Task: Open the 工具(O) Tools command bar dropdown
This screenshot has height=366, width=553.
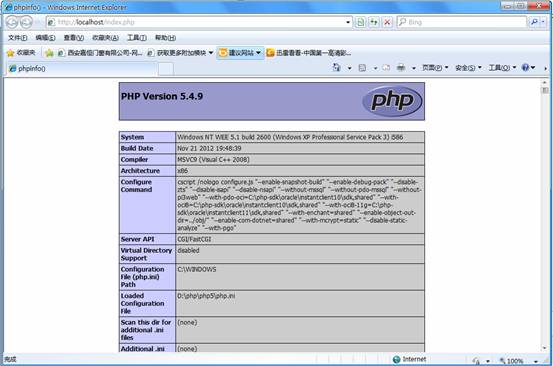Action: 502,67
